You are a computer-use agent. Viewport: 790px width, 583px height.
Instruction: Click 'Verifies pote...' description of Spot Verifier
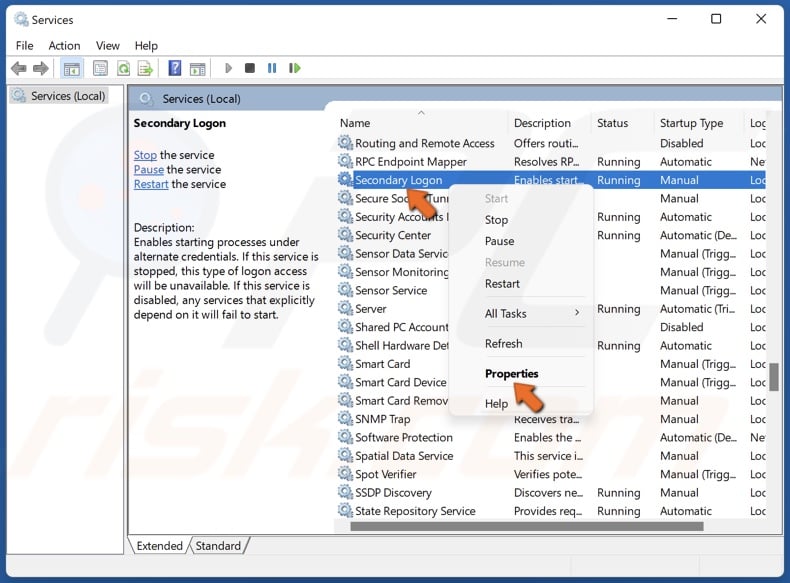tap(548, 474)
